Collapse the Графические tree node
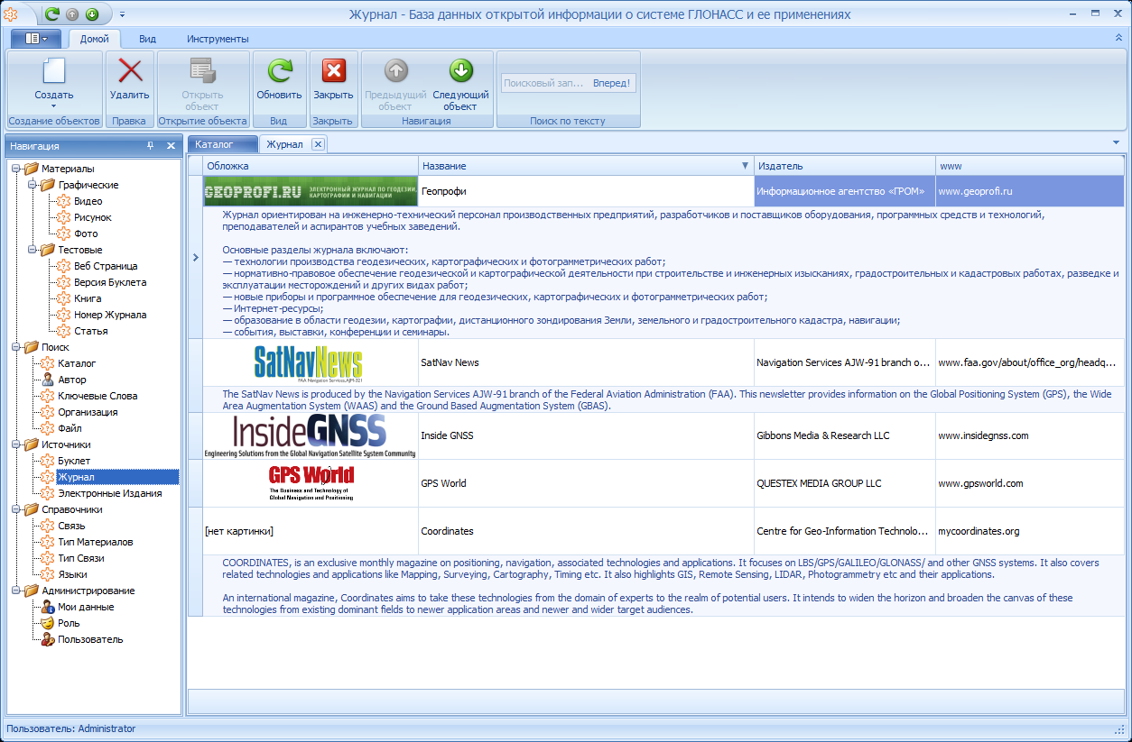This screenshot has width=1132, height=742. tap(32, 185)
